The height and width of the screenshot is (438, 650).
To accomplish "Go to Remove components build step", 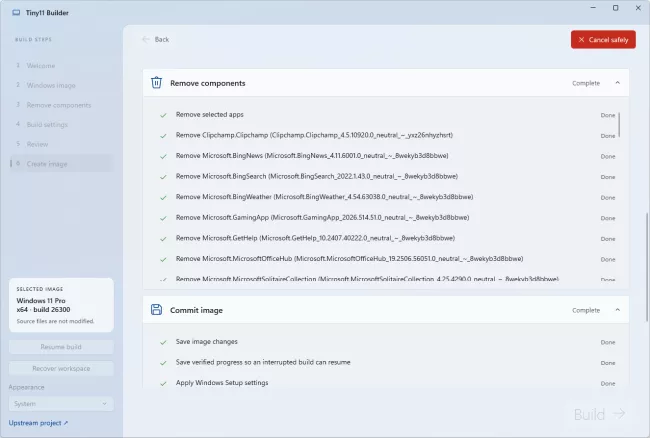I will (61, 105).
